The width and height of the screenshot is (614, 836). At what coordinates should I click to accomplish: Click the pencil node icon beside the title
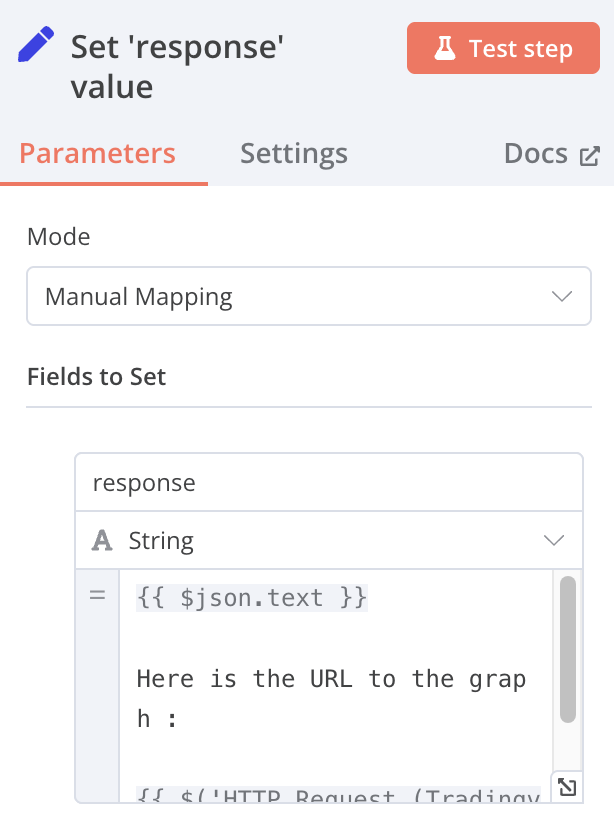(37, 46)
